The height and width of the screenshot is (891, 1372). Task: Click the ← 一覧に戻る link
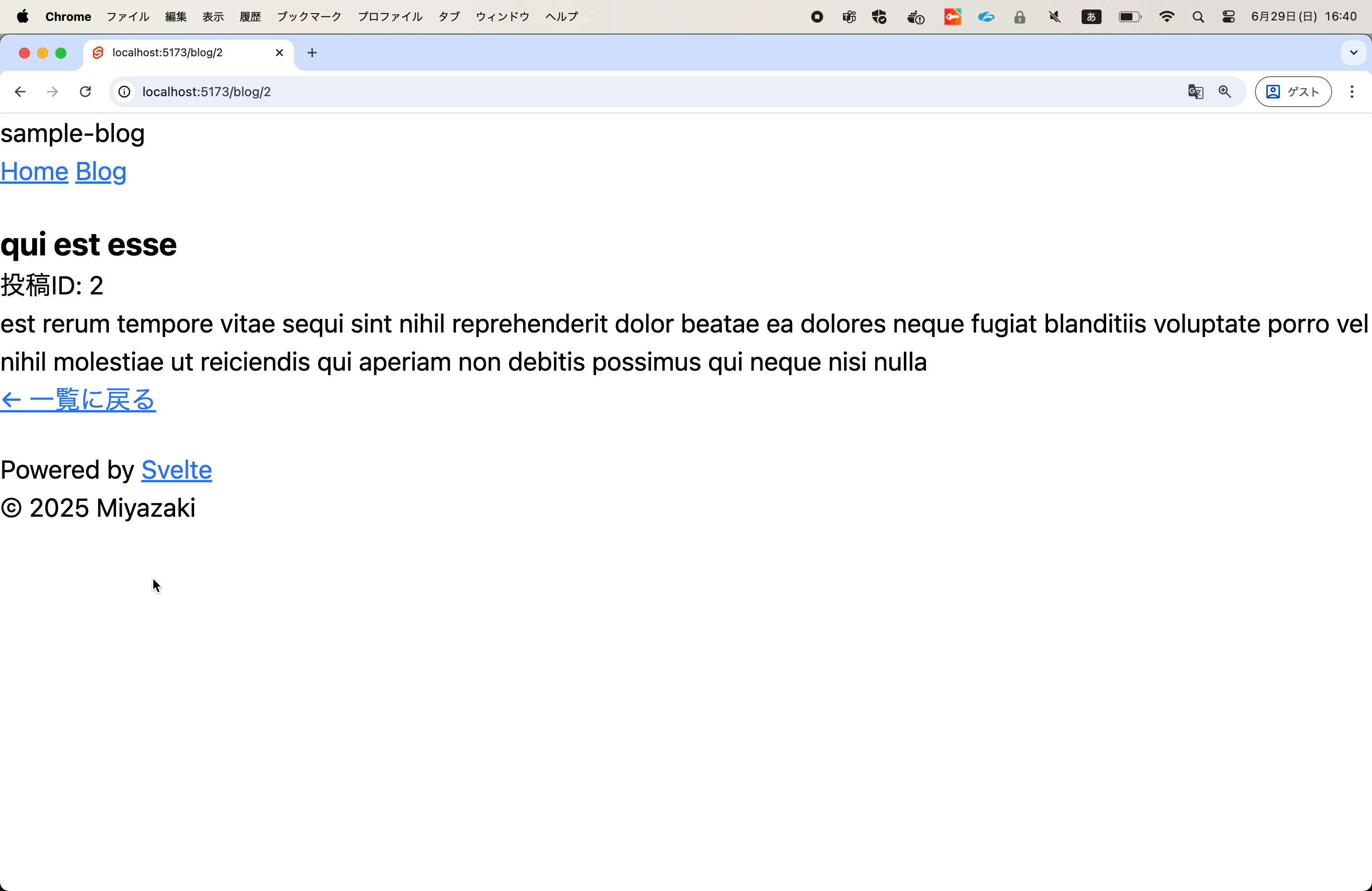(x=78, y=399)
